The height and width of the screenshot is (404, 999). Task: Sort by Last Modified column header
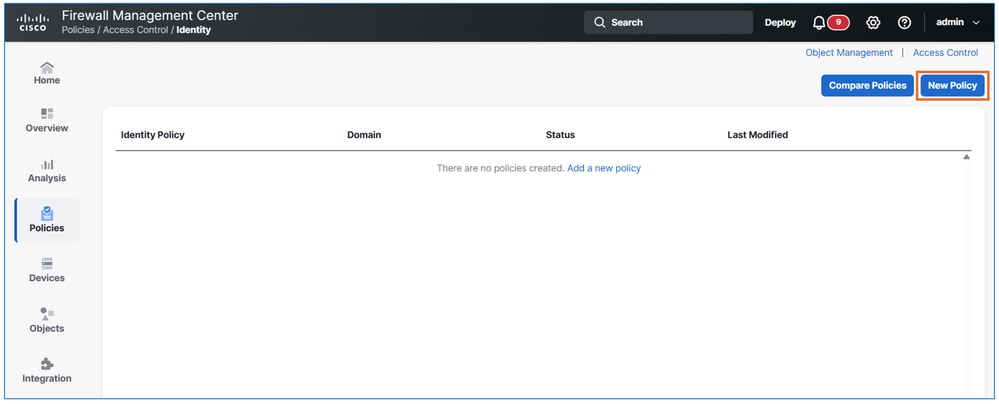pyautogui.click(x=758, y=135)
